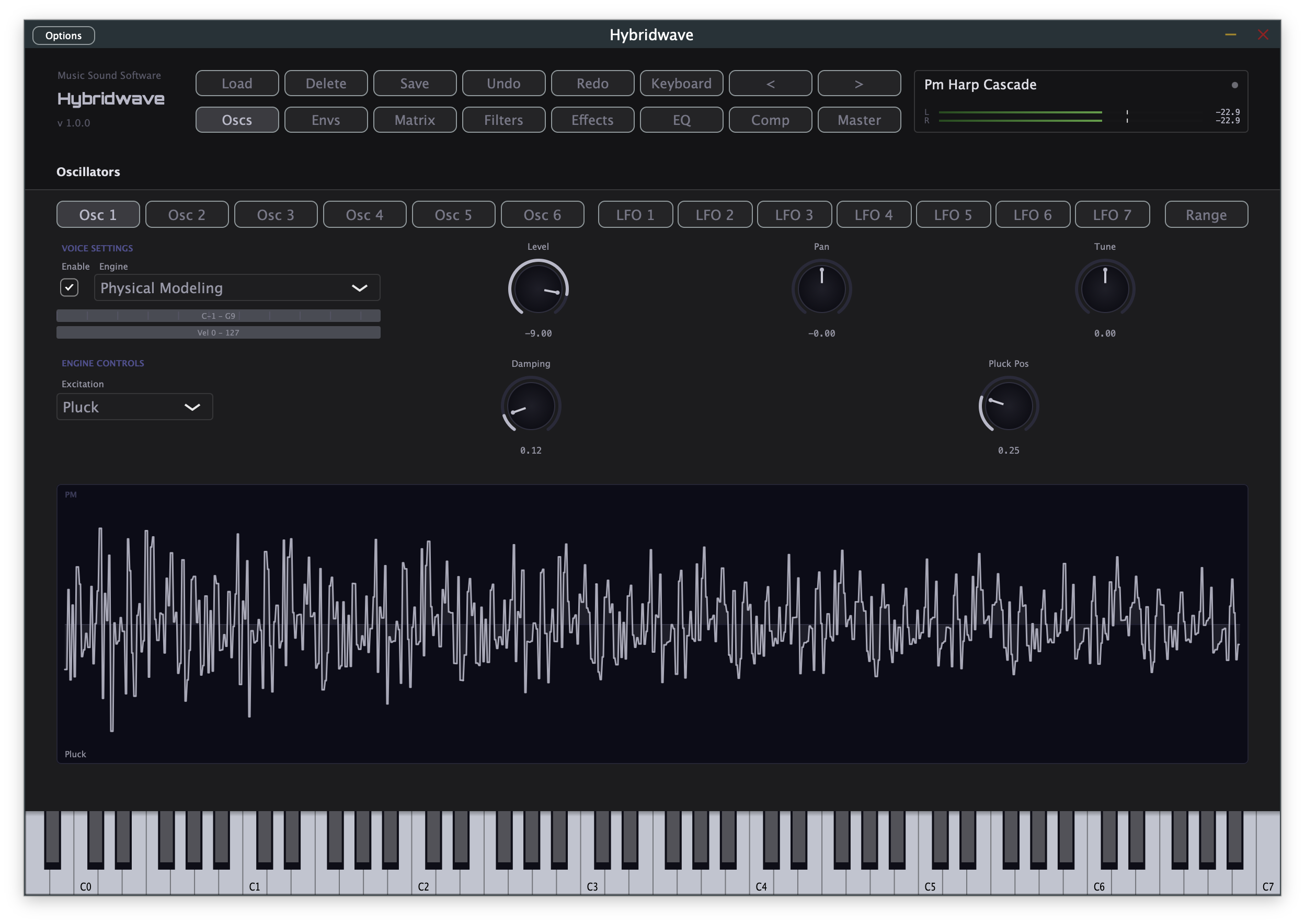Select the Osc 1 tab
1305x924 pixels.
coord(98,214)
